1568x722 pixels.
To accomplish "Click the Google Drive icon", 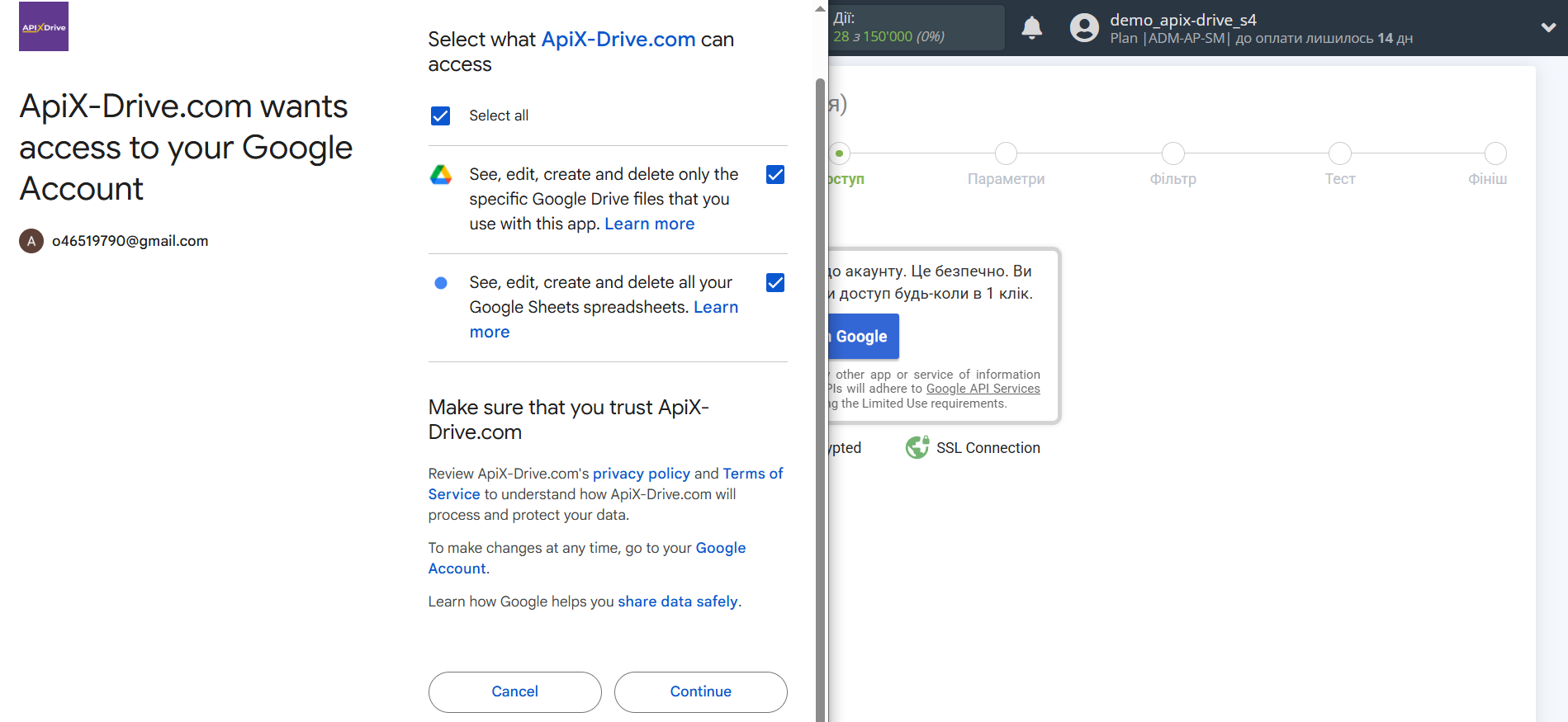I will tap(441, 175).
